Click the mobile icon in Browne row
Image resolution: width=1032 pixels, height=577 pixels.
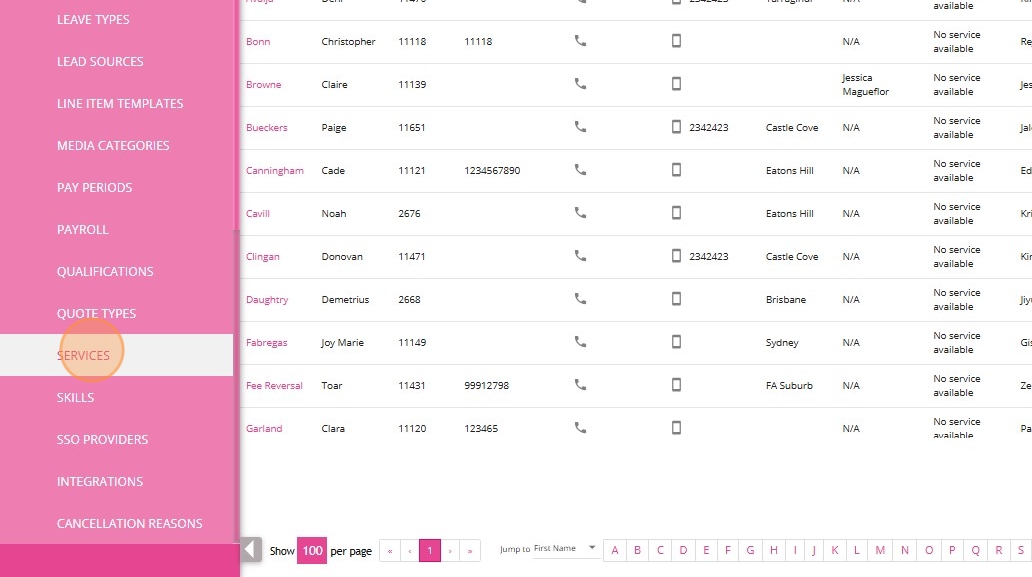(676, 84)
